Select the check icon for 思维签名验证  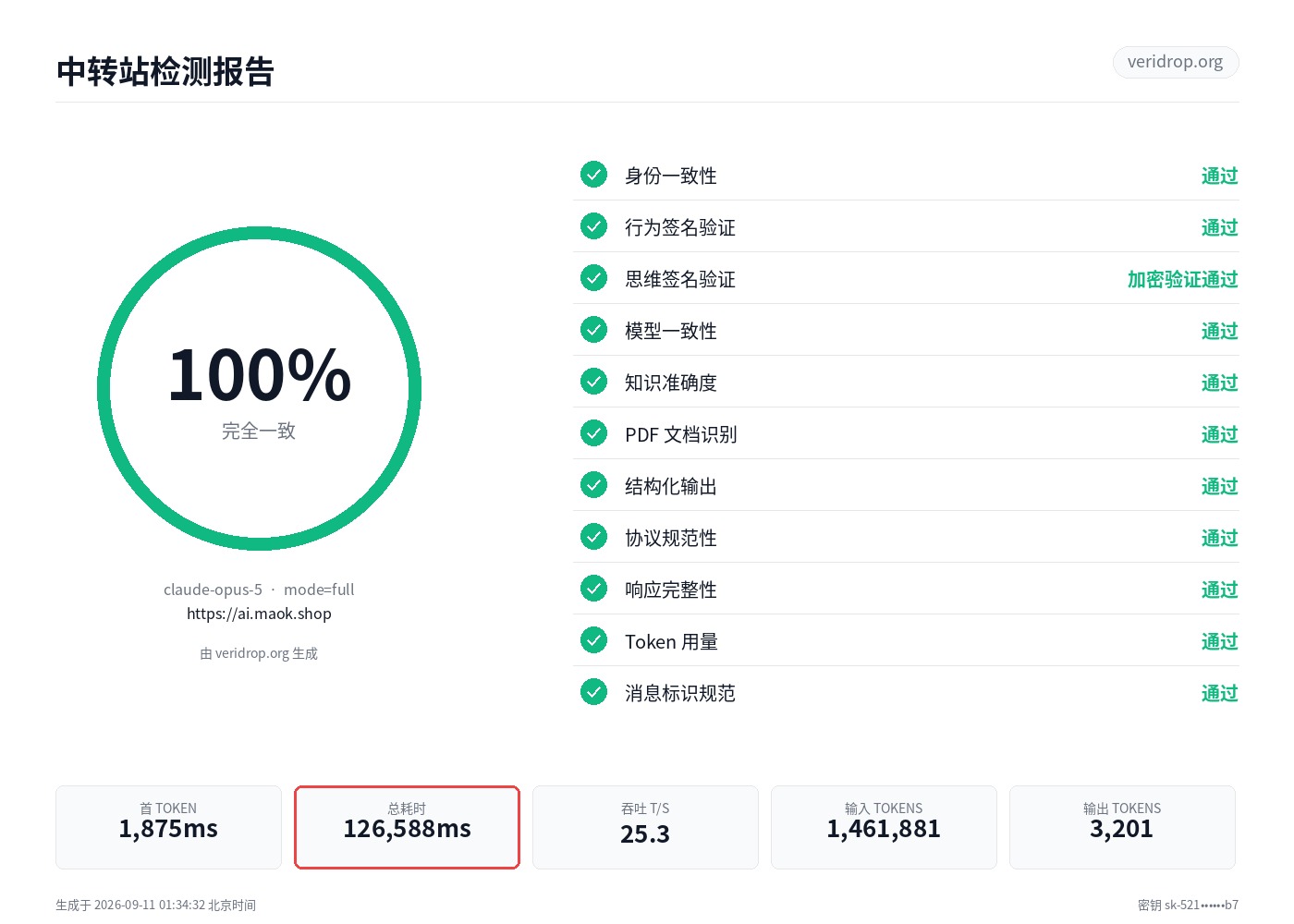click(x=593, y=277)
